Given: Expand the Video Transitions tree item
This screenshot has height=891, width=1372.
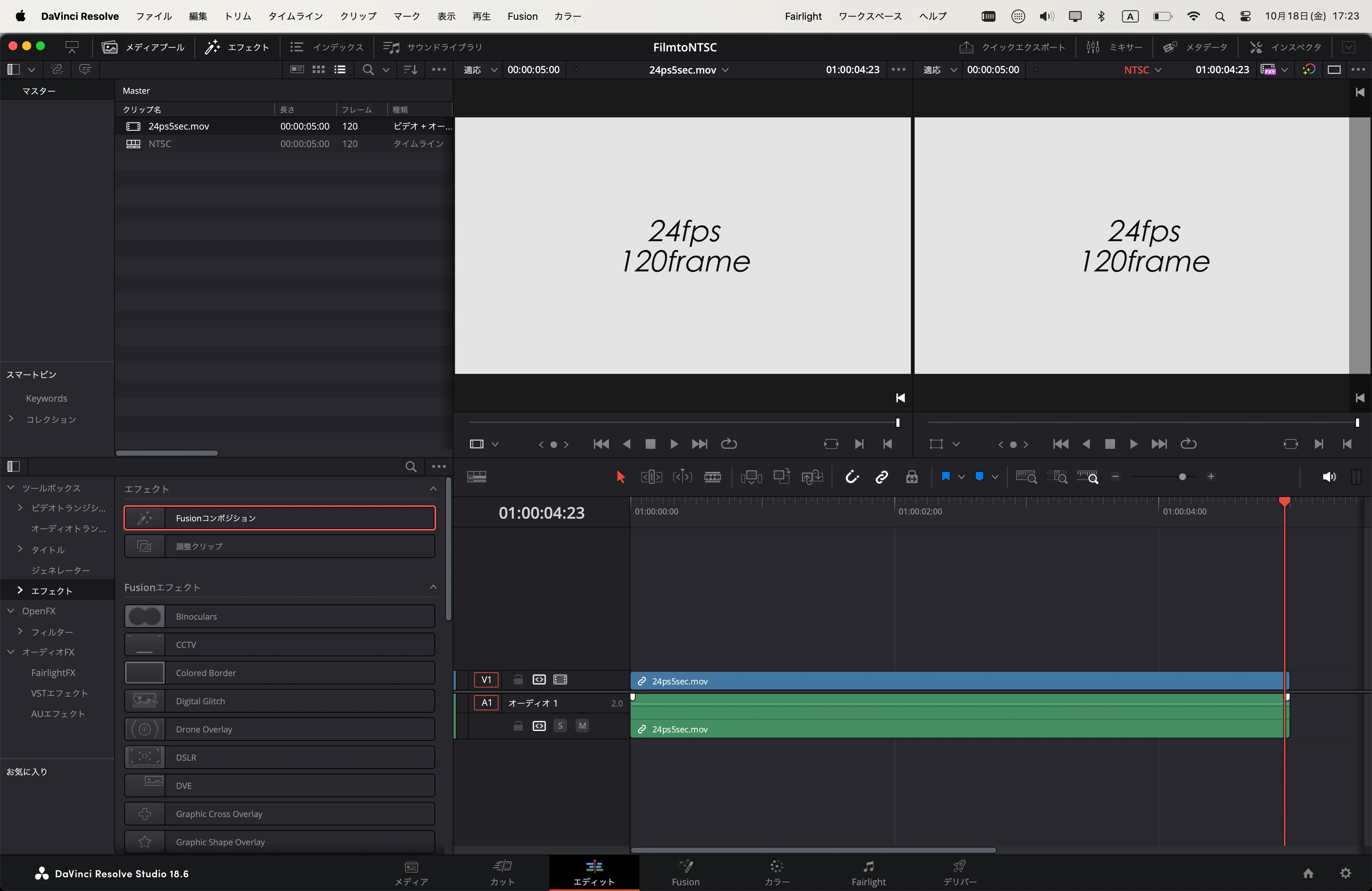Looking at the screenshot, I should tap(20, 508).
